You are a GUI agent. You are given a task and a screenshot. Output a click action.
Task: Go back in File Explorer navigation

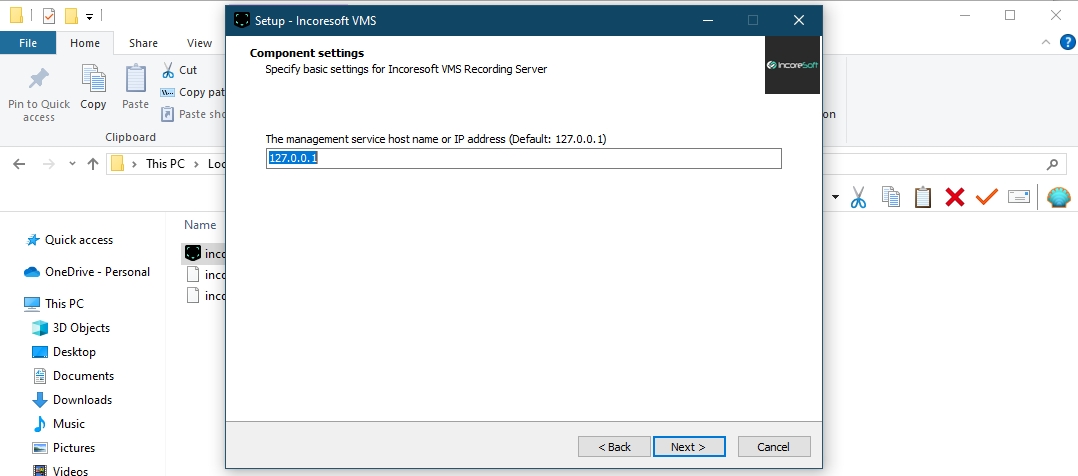(19, 164)
